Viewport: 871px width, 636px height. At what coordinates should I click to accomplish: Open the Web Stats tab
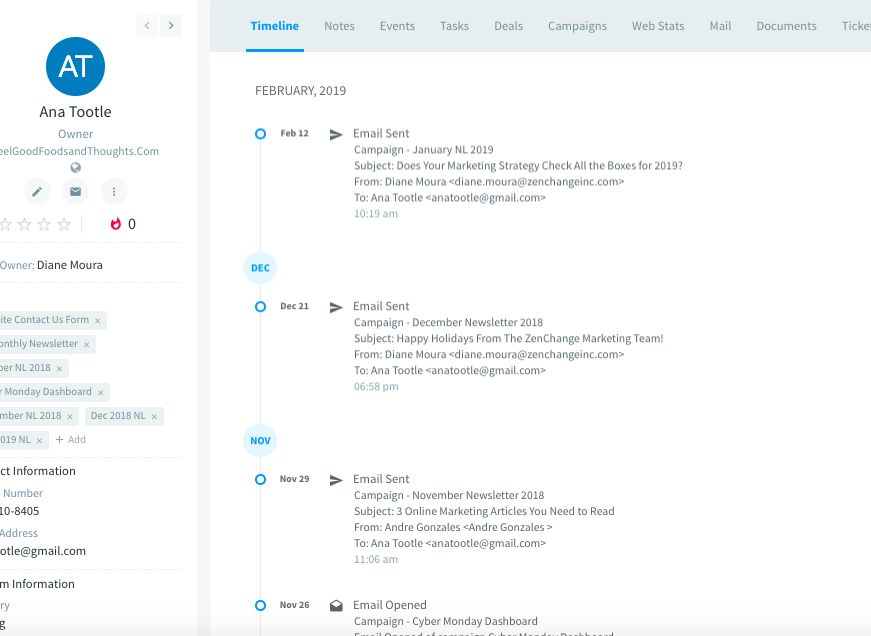point(658,26)
